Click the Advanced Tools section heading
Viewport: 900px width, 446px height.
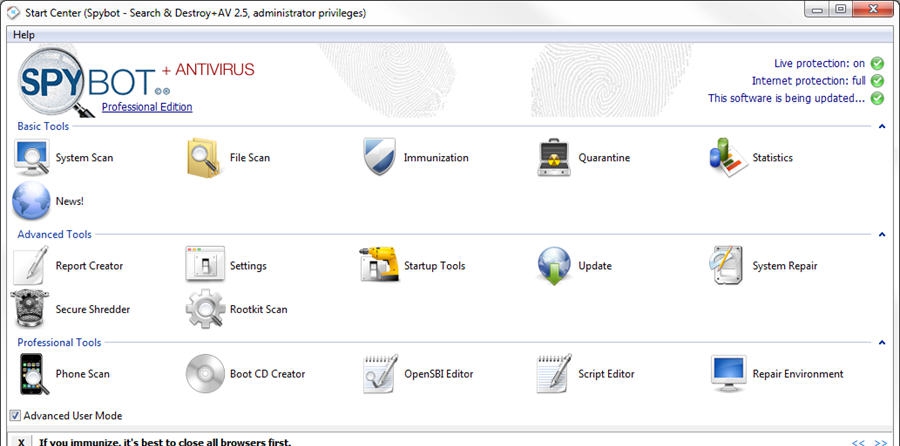click(55, 234)
